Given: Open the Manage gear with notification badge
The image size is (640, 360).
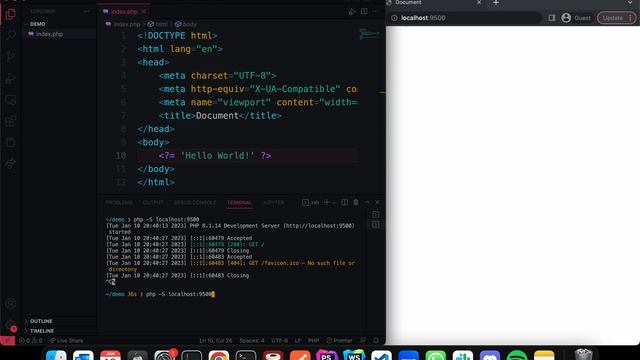Looking at the screenshot, I should point(11,325).
